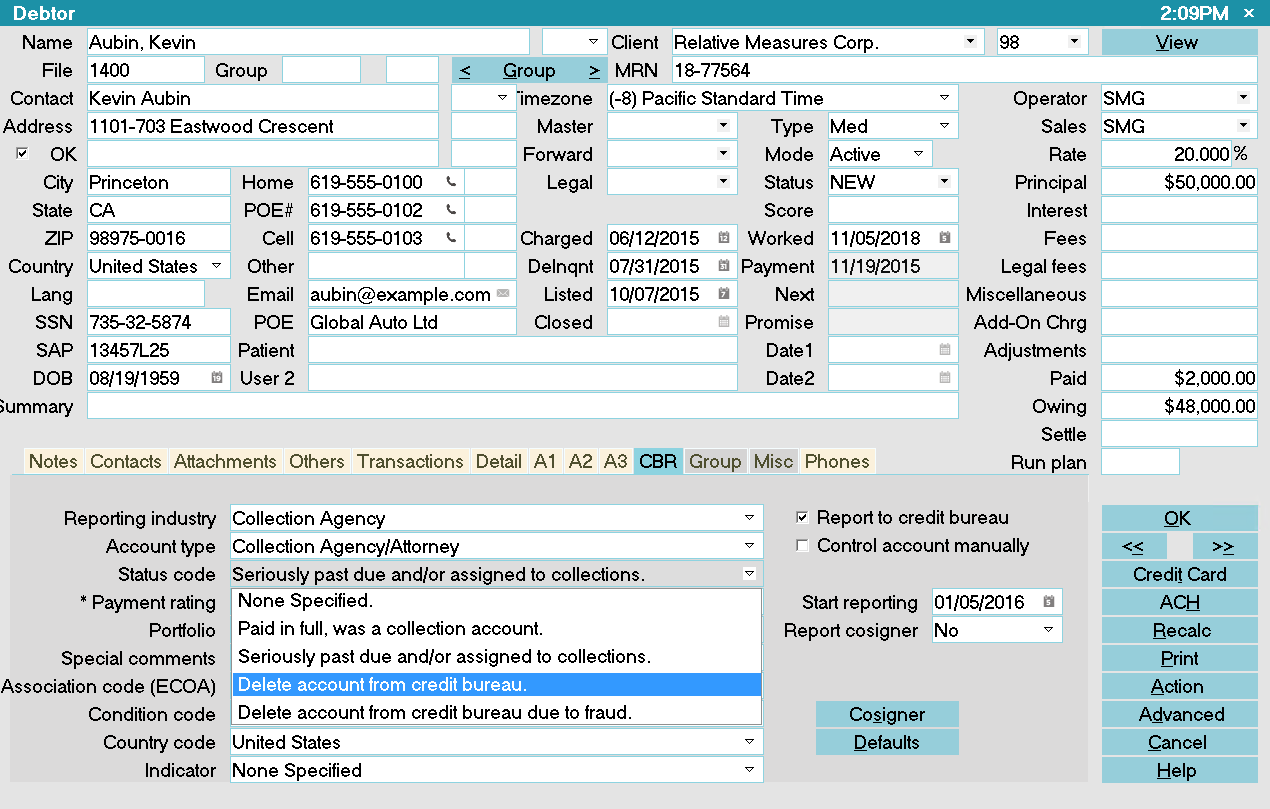Open the calendar for Closed date
The height and width of the screenshot is (809, 1270).
(724, 322)
